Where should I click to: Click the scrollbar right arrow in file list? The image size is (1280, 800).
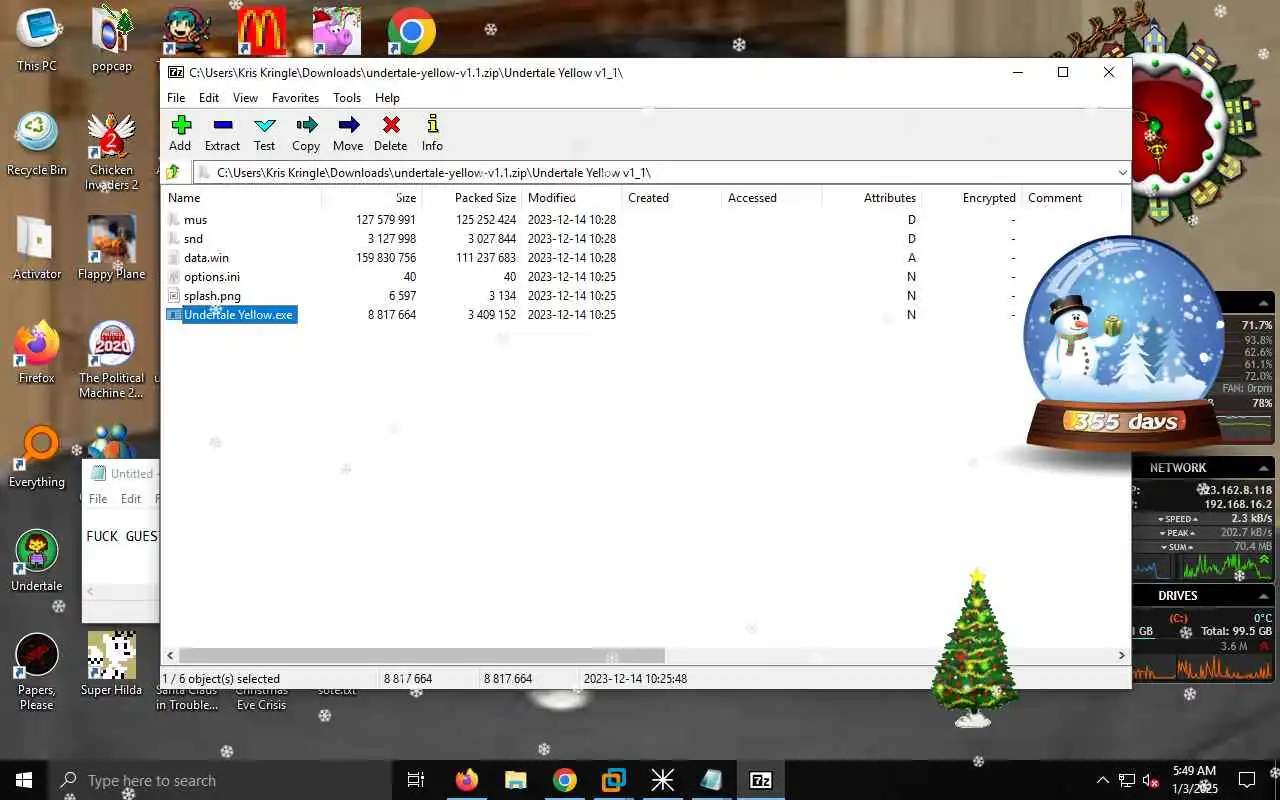pyautogui.click(x=1121, y=656)
